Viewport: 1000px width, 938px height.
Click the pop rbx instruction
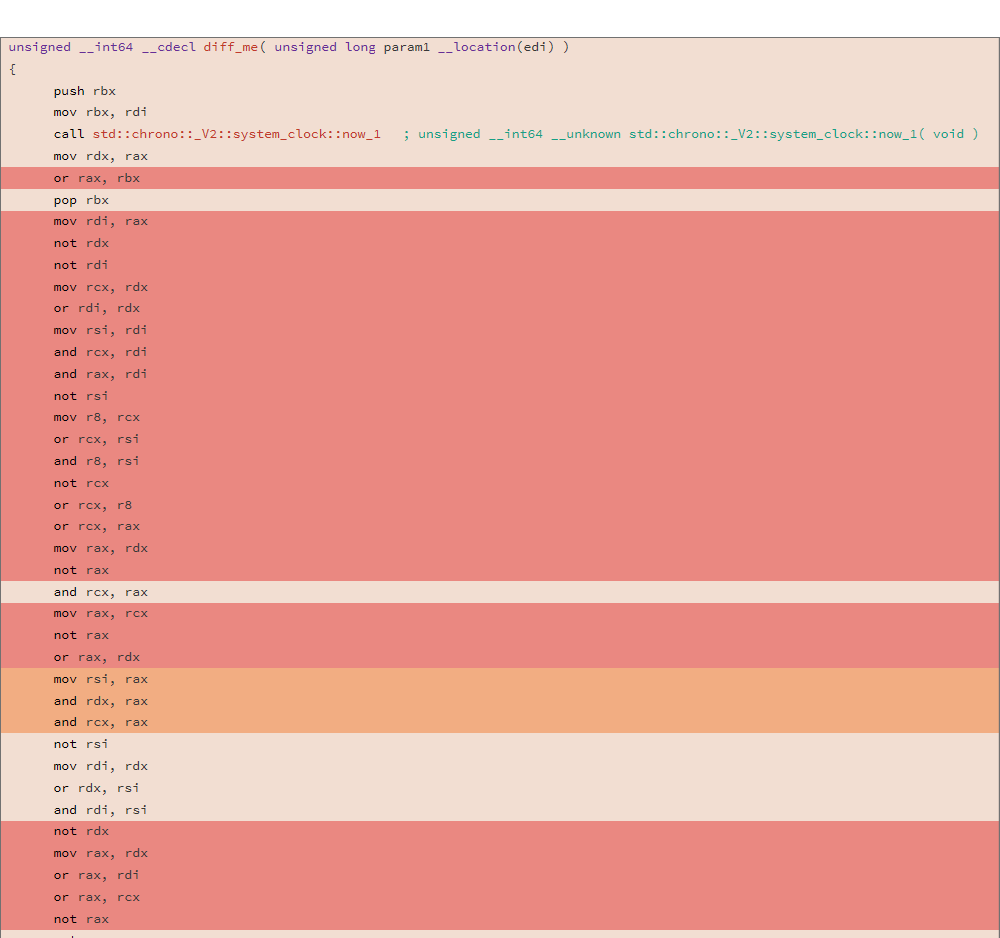point(80,199)
